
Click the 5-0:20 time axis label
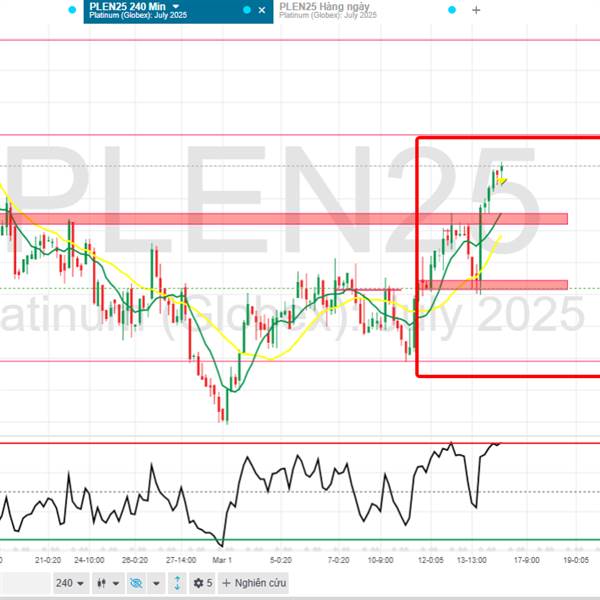(281, 560)
